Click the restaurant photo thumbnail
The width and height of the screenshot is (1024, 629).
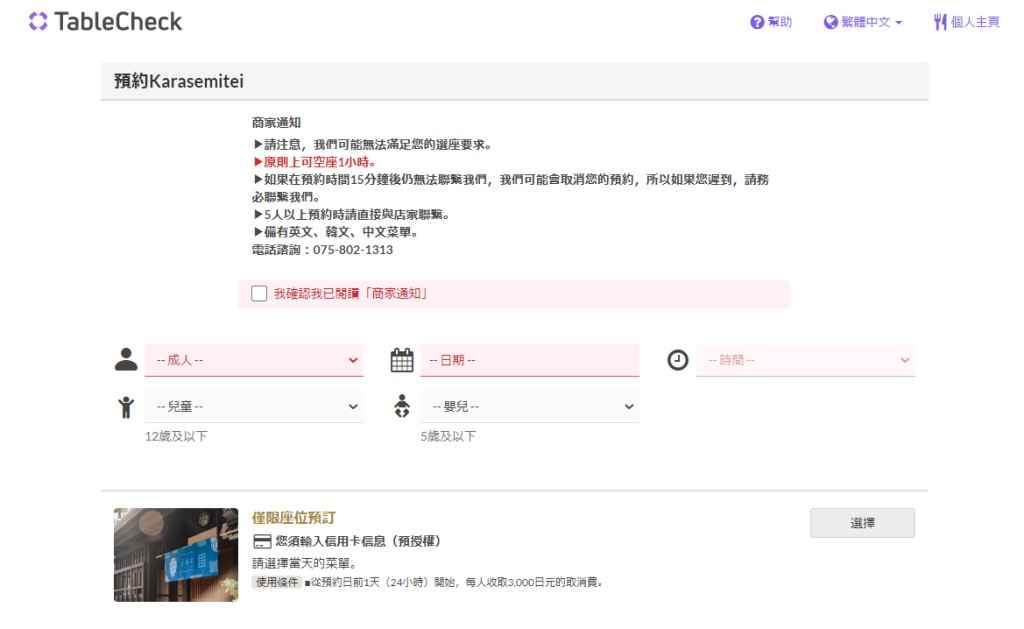pos(176,555)
